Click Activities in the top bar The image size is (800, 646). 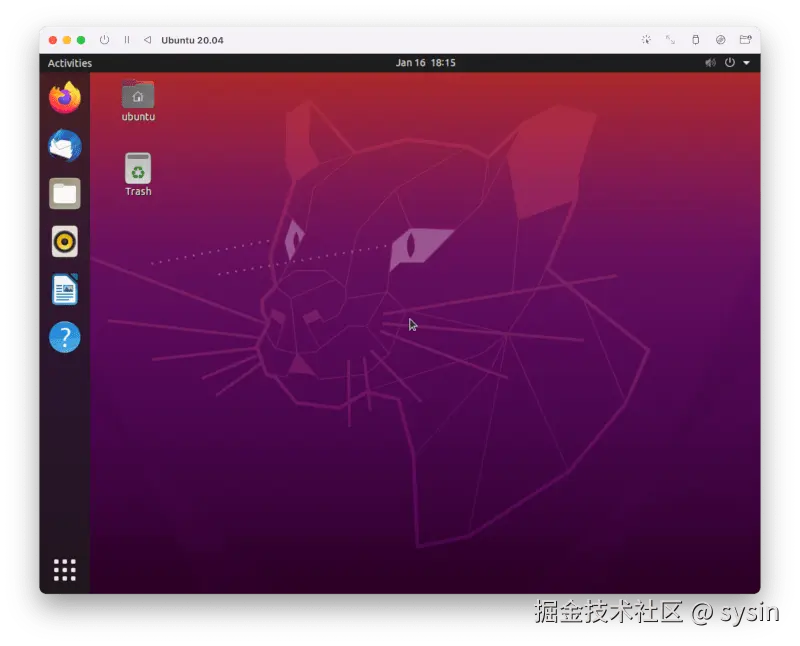tap(70, 63)
